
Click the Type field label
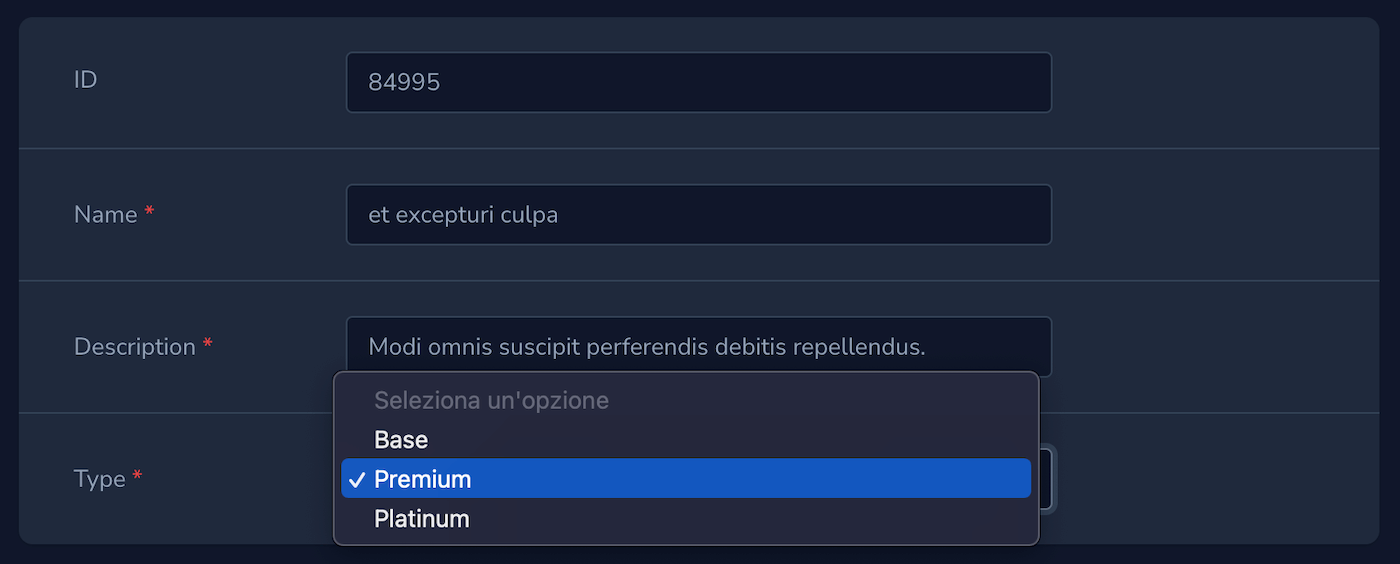[x=100, y=479]
